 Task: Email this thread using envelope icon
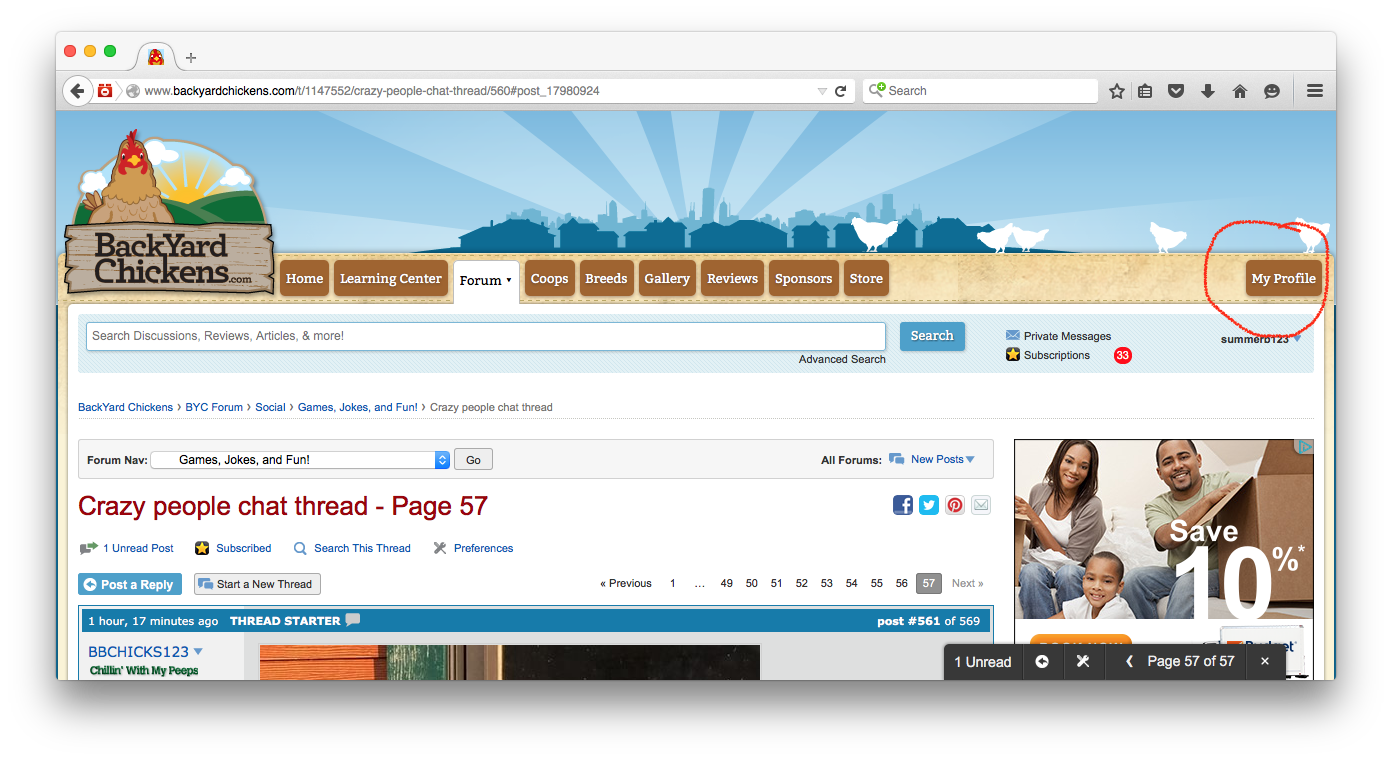[981, 505]
